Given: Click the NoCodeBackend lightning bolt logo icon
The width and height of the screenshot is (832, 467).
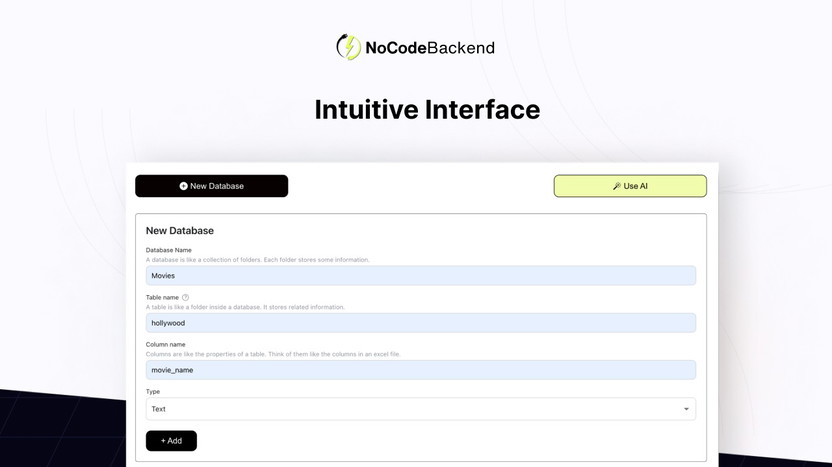Looking at the screenshot, I should (x=348, y=47).
